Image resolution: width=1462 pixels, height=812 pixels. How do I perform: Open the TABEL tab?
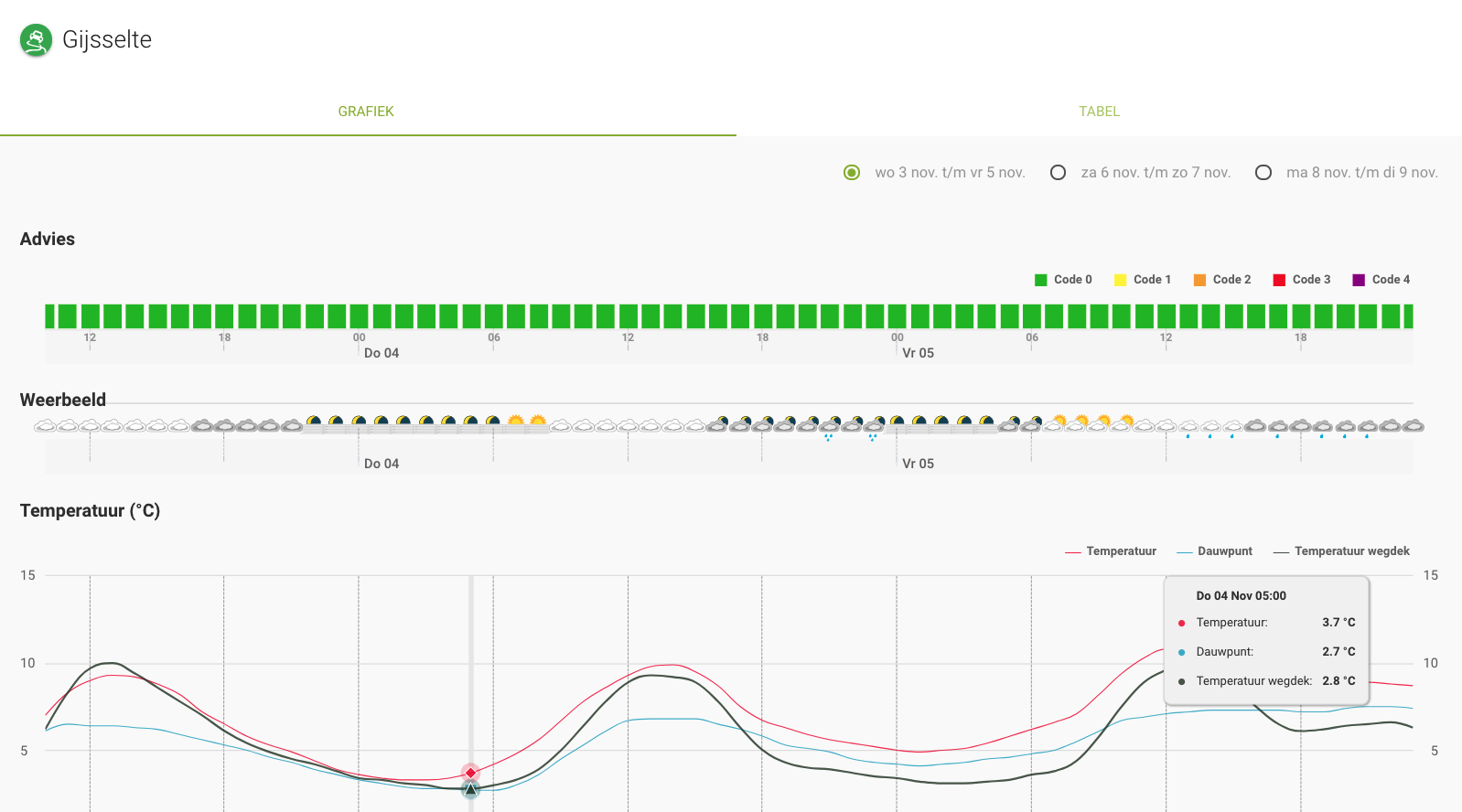[1099, 112]
